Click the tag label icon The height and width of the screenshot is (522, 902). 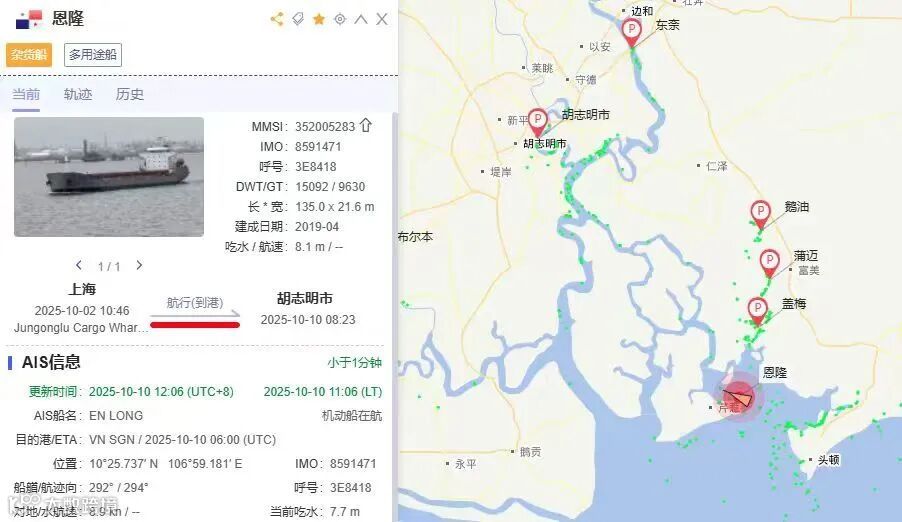coord(298,19)
